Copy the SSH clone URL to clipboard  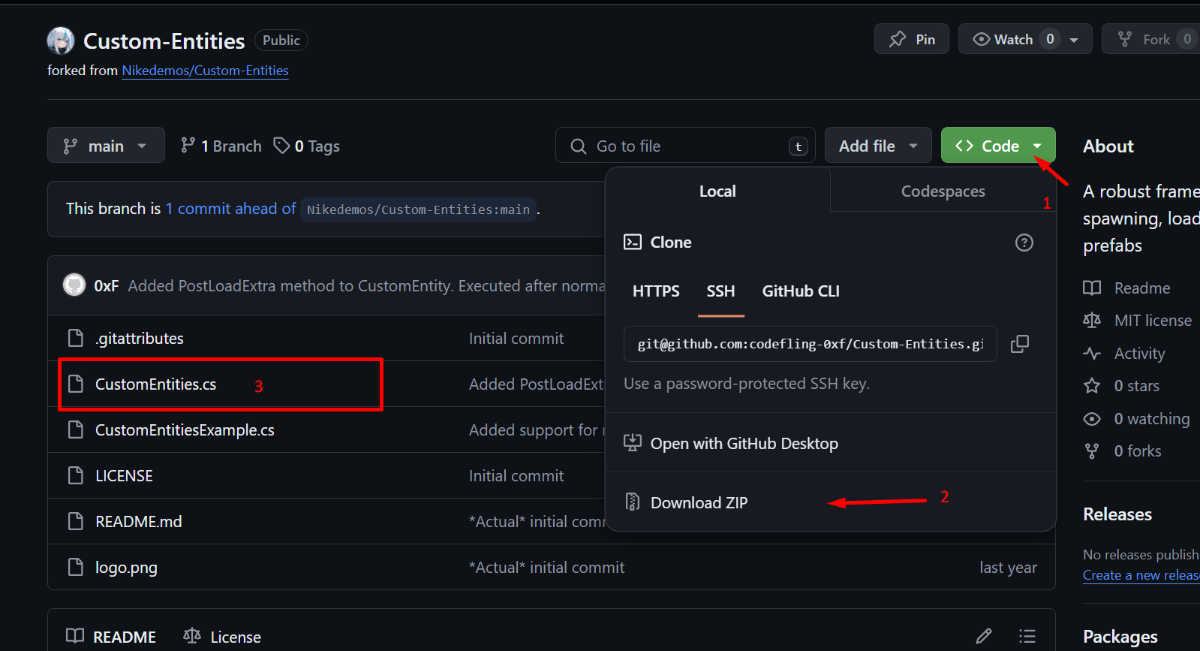click(x=1020, y=344)
